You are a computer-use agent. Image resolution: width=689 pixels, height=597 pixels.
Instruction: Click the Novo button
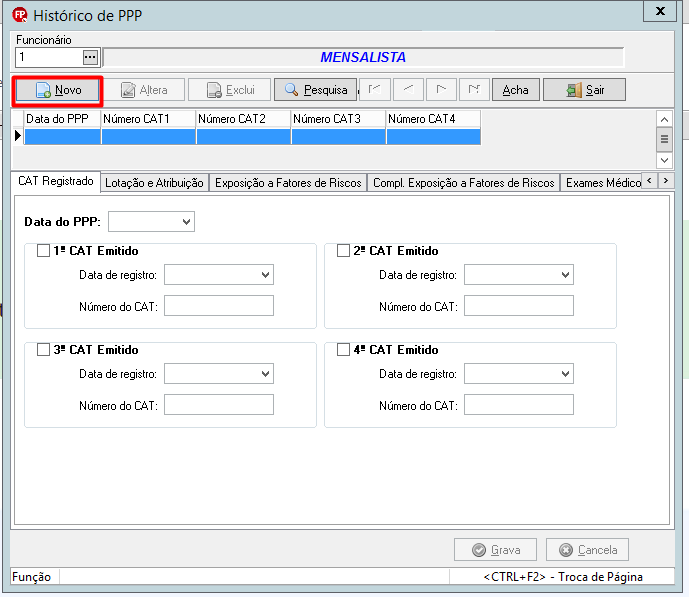[58, 90]
